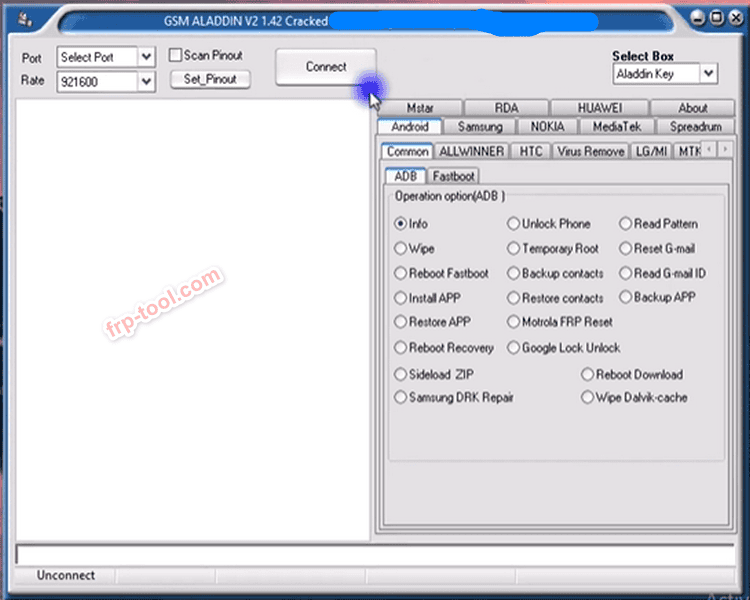Go to the Virus Remove tab

click(x=590, y=151)
